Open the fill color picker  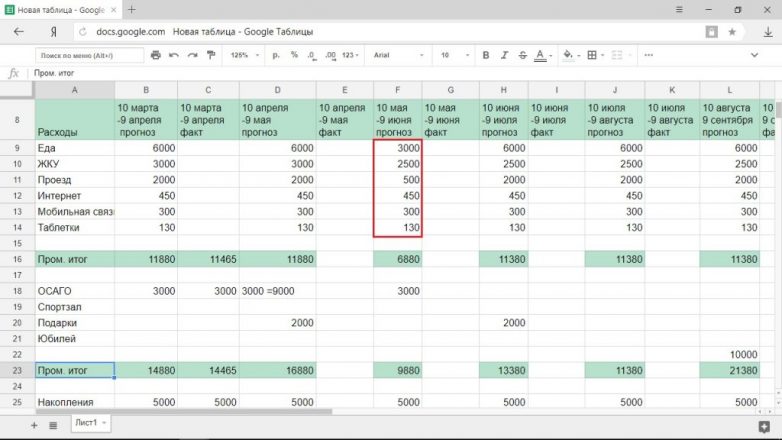coord(568,55)
